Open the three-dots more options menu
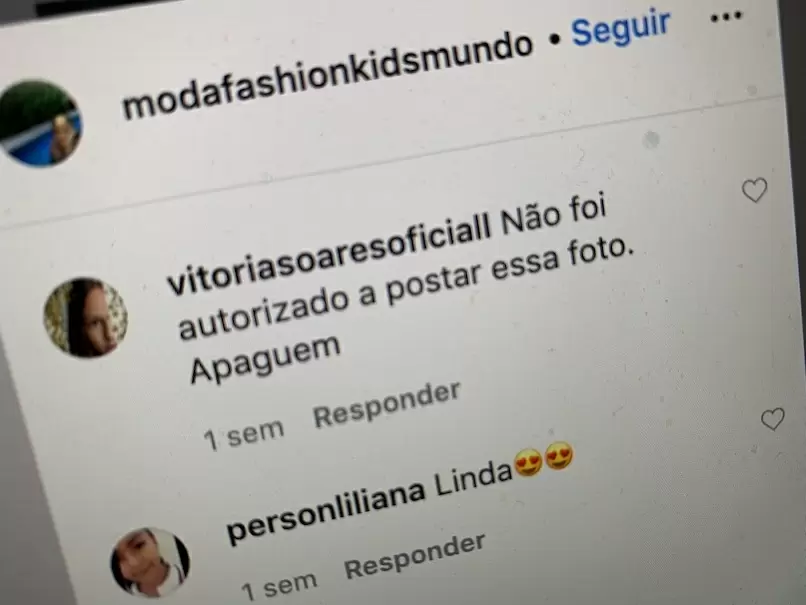806x605 pixels. (x=726, y=17)
